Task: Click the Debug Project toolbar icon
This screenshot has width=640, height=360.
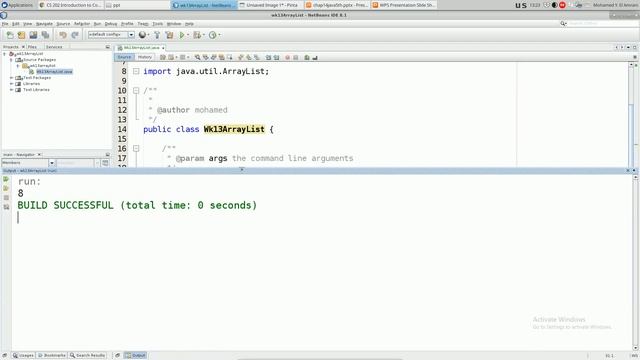Action: [x=197, y=35]
